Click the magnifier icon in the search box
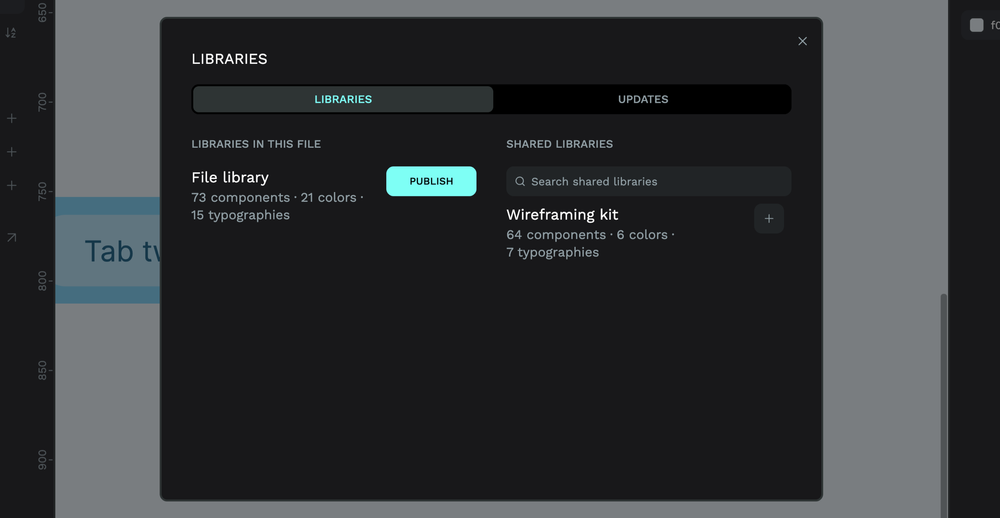Screen dimensions: 1000x518 [520, 182]
